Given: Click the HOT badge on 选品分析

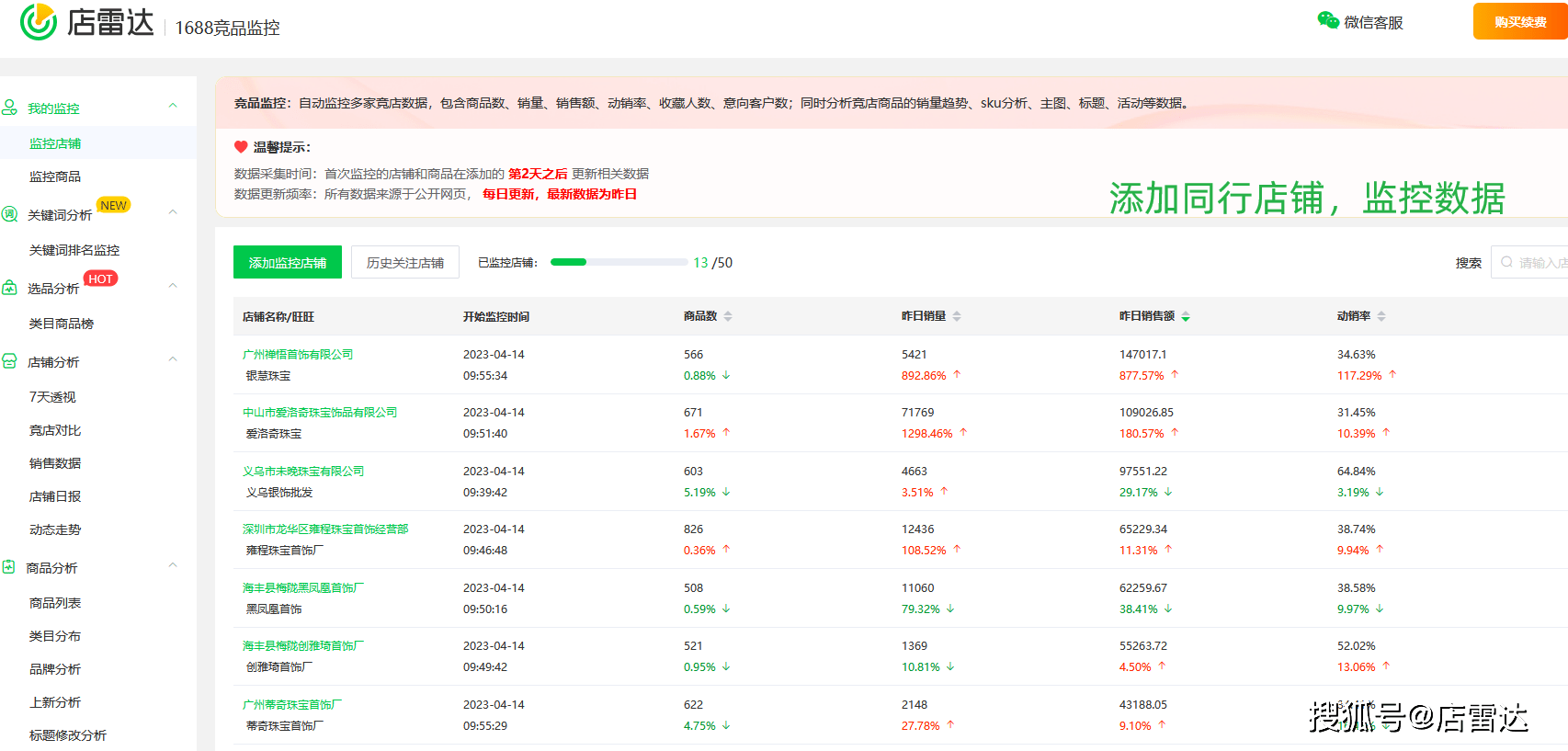Looking at the screenshot, I should coord(101,279).
